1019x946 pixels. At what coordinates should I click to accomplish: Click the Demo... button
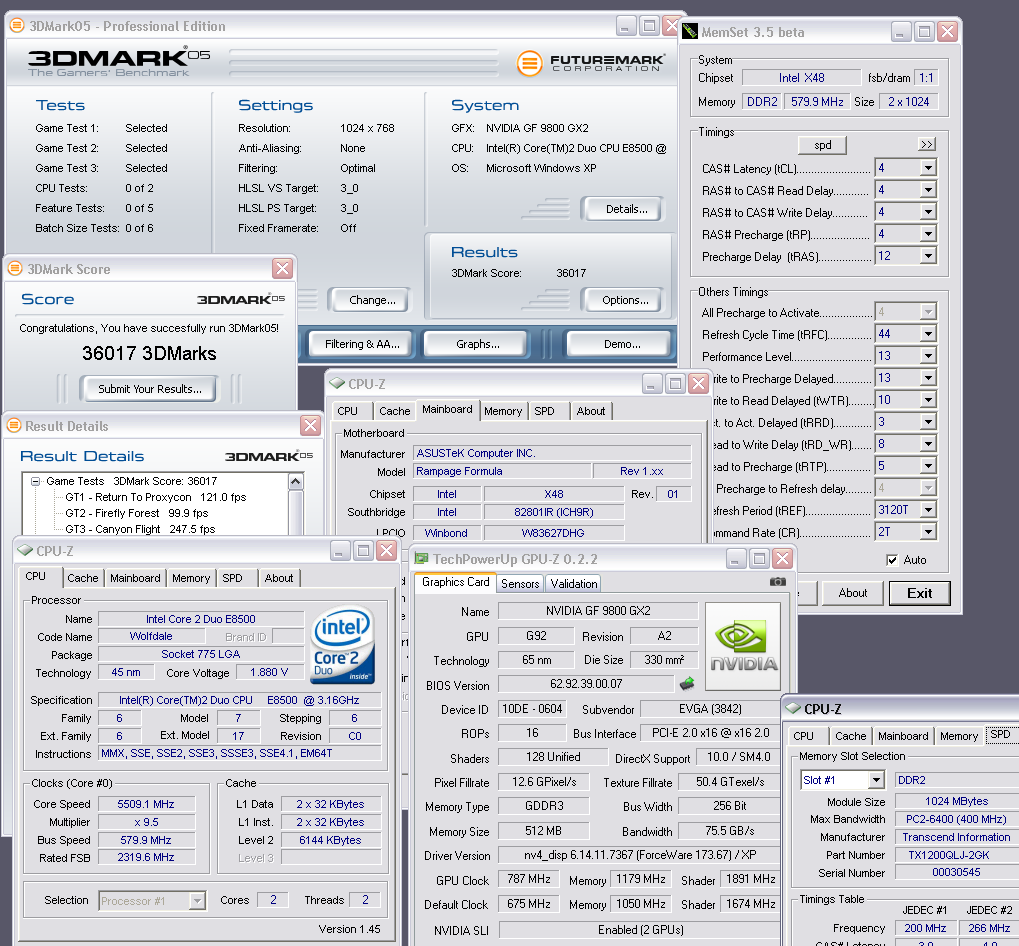pos(621,344)
